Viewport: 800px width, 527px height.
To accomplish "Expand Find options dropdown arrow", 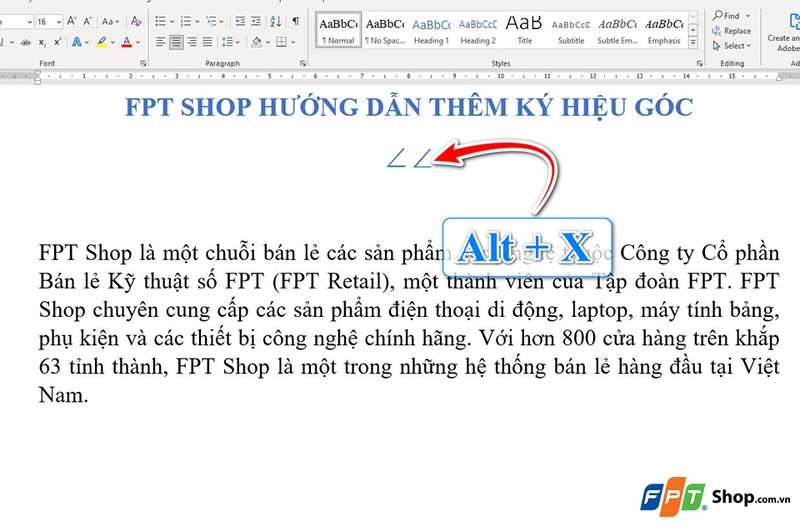I will point(748,16).
